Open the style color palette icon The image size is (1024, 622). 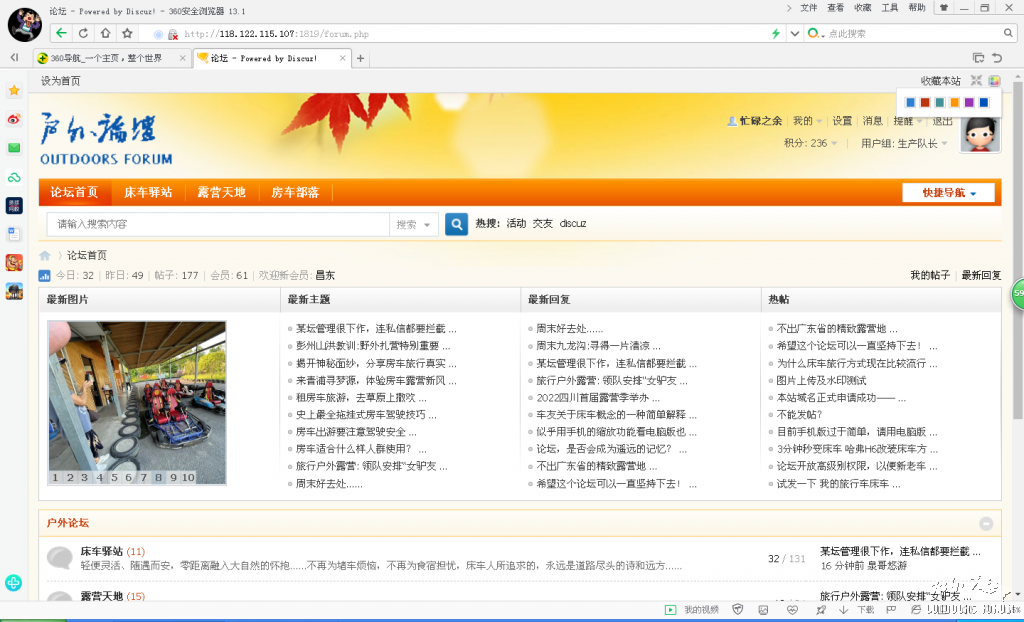click(x=994, y=80)
